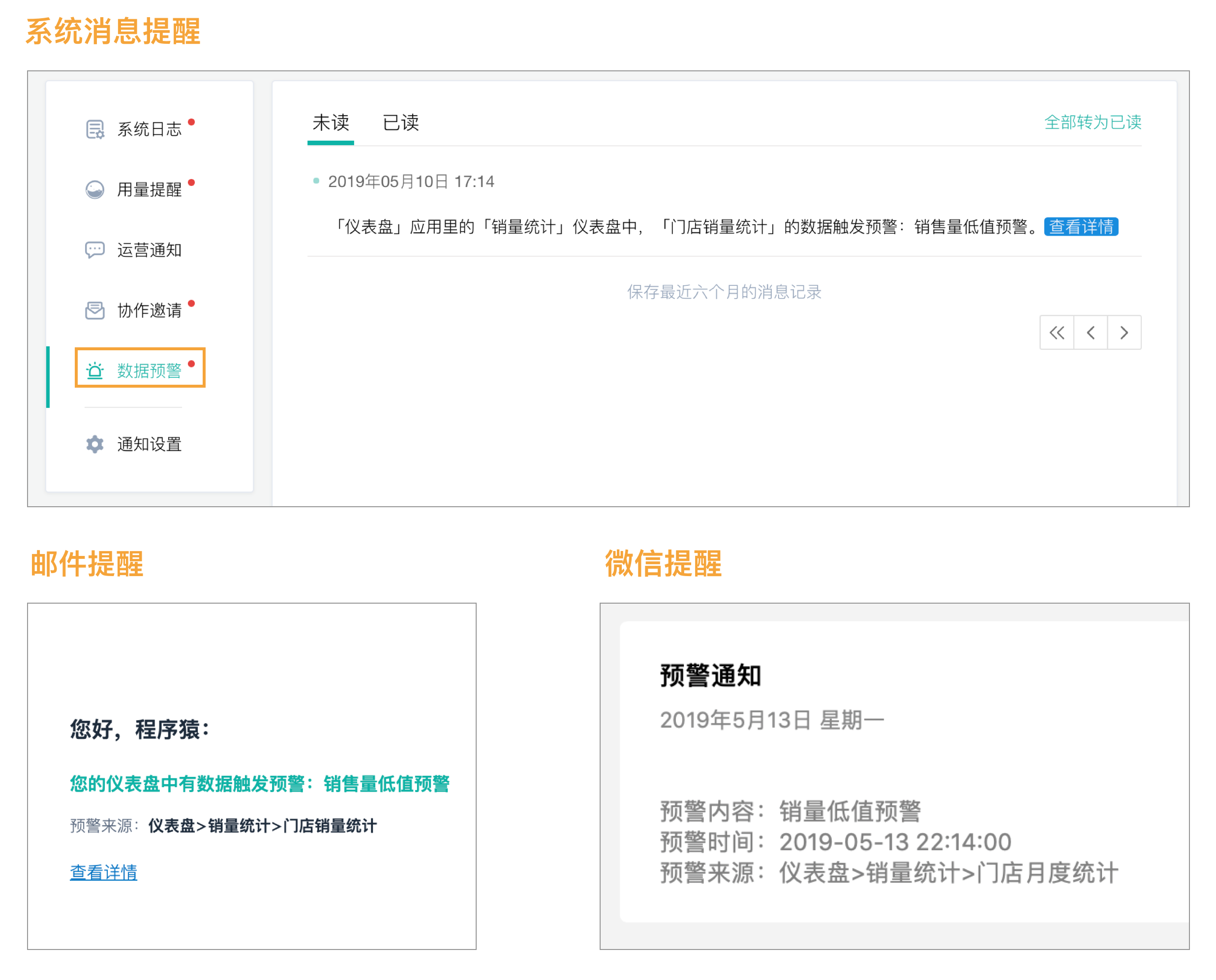The width and height of the screenshot is (1216, 980).
Task: Click WeChat date 2019年5月13日 星期一
Action: [x=772, y=720]
